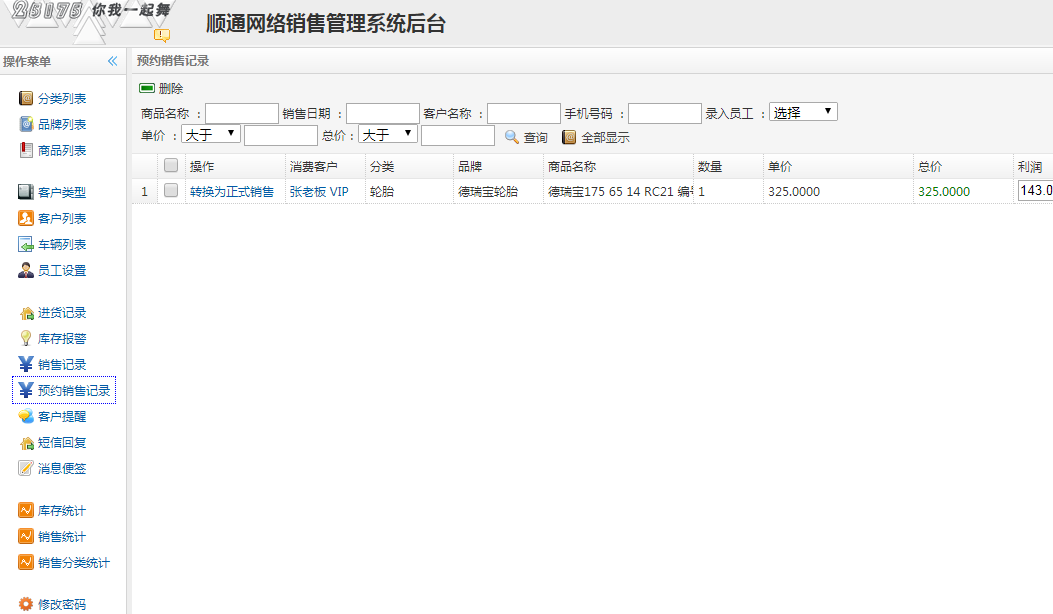Image resolution: width=1053 pixels, height=614 pixels.
Task: Open the 总价 comparison dropdown
Action: [388, 134]
